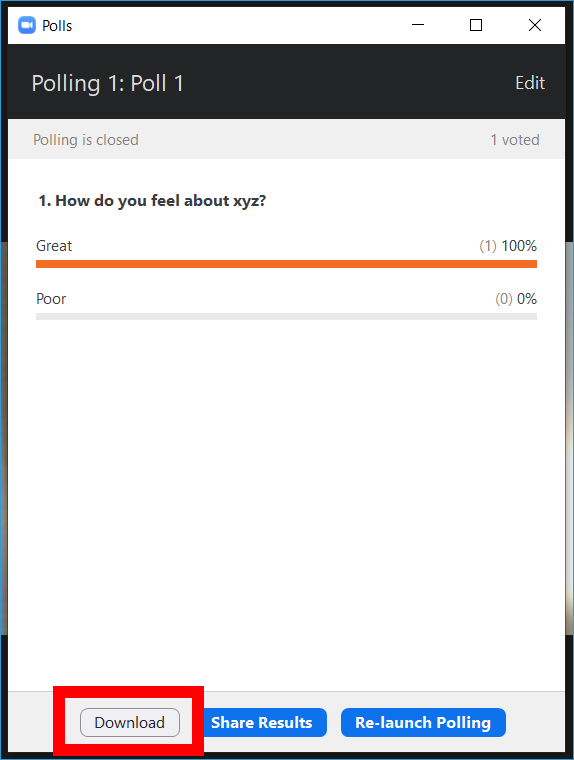Share Results with participants
Viewport: 574px width, 760px height.
(x=264, y=722)
